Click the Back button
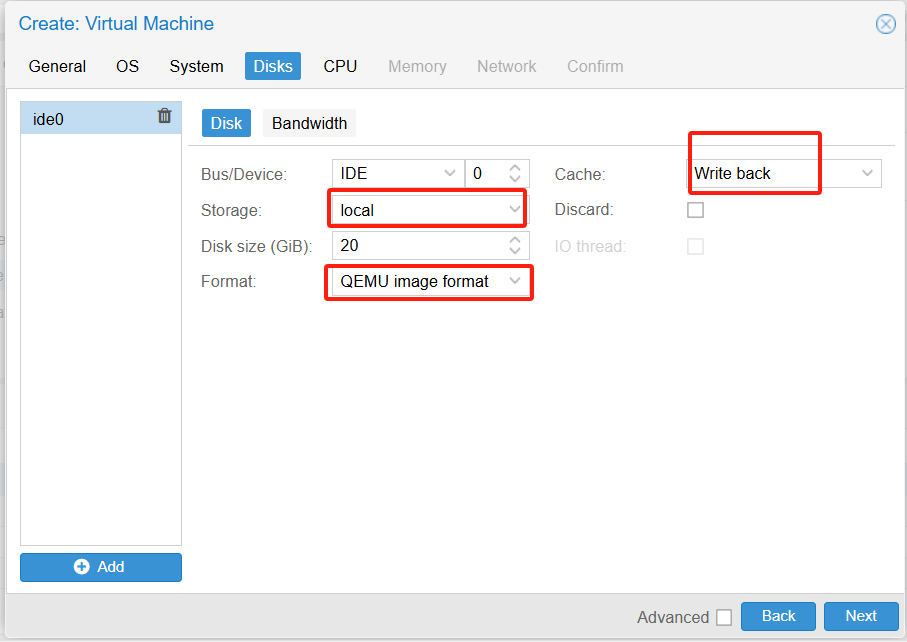The width and height of the screenshot is (907, 642). (778, 616)
